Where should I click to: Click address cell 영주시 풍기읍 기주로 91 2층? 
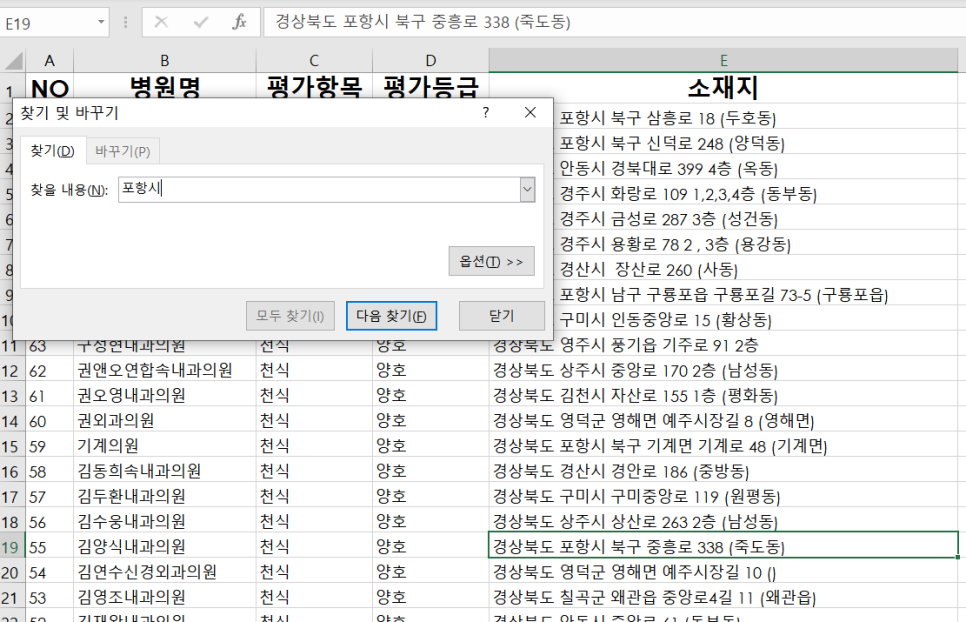pos(723,345)
